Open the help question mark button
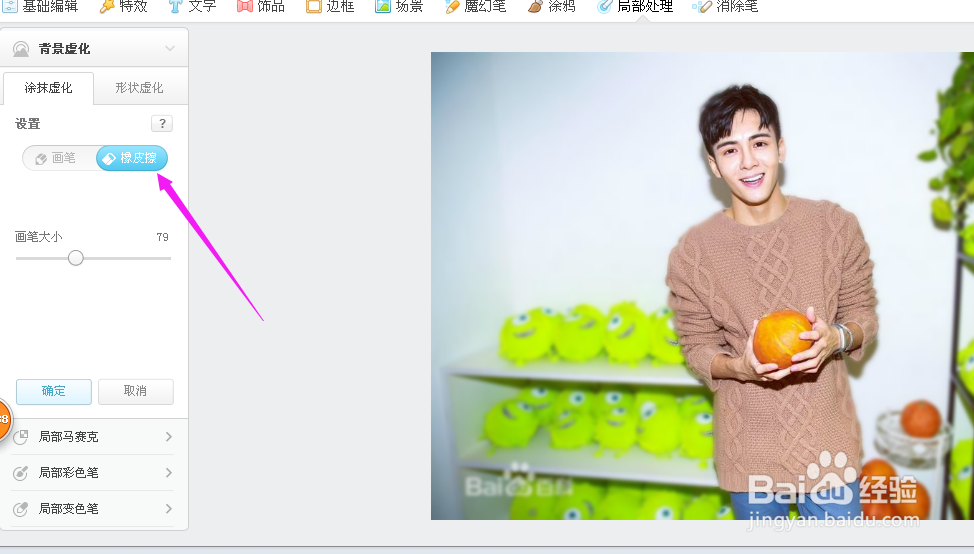Viewport: 974px width, 554px height. [162, 124]
